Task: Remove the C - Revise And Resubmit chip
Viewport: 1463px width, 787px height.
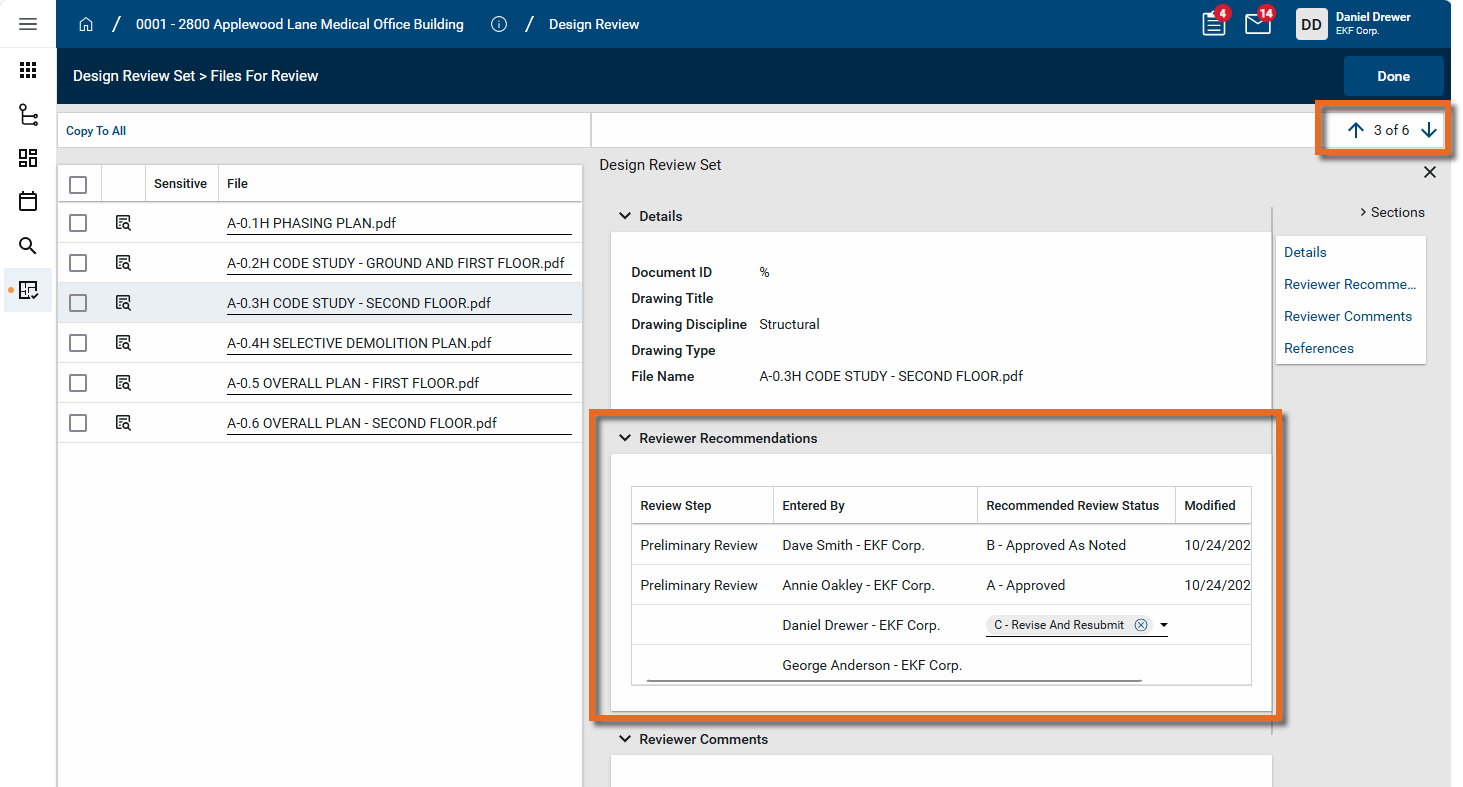Action: 1141,625
